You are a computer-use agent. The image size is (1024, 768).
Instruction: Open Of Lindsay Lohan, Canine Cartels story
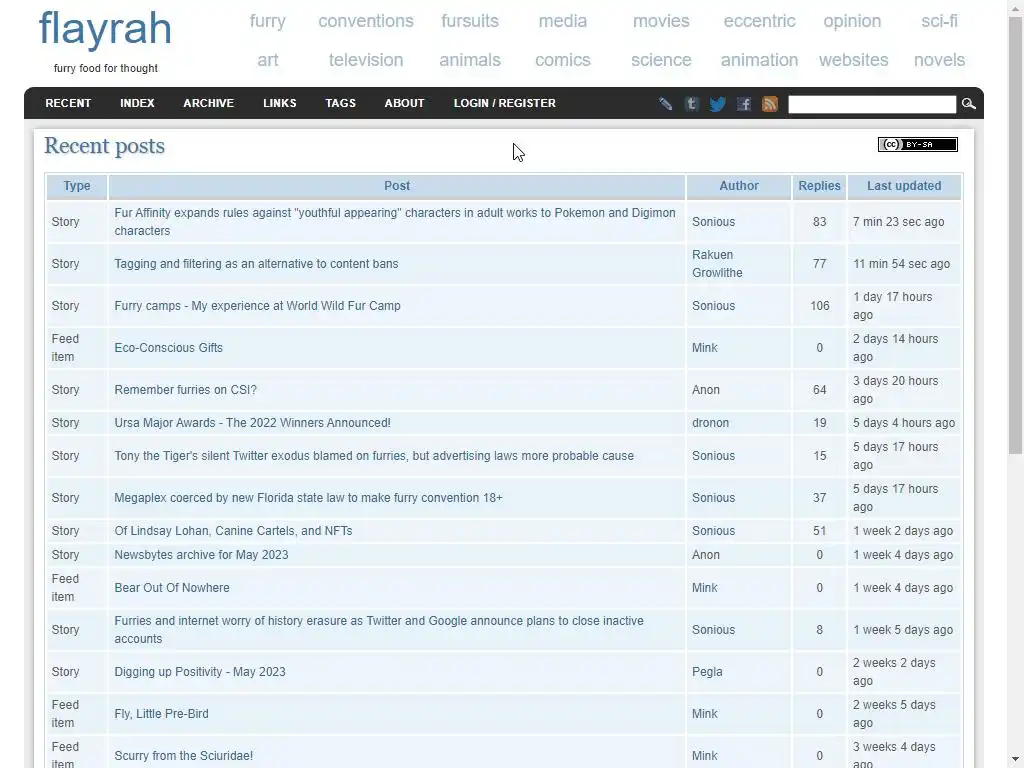coord(233,531)
